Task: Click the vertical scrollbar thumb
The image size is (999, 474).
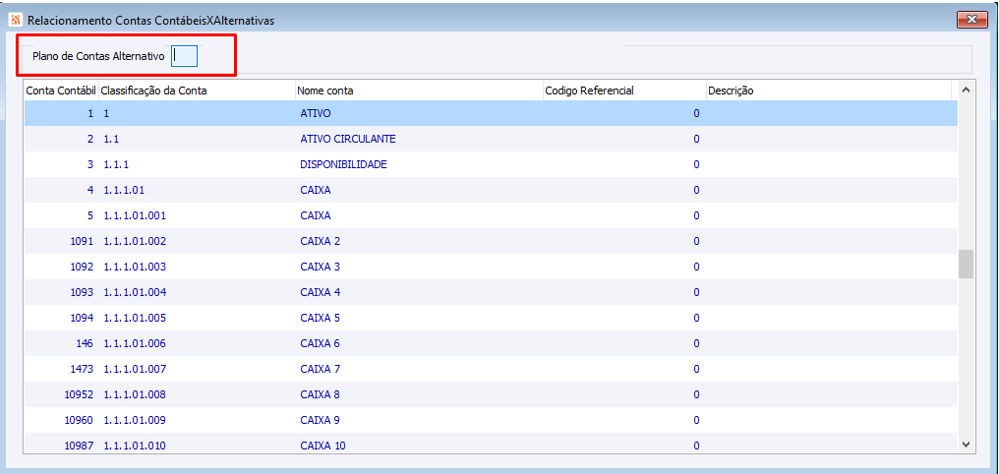Action: (x=966, y=264)
